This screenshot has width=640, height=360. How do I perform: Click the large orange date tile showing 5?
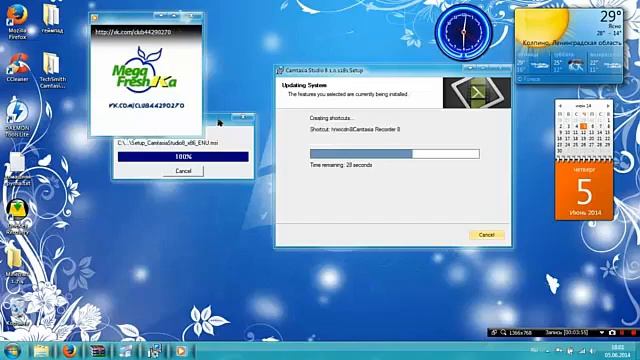tap(584, 192)
